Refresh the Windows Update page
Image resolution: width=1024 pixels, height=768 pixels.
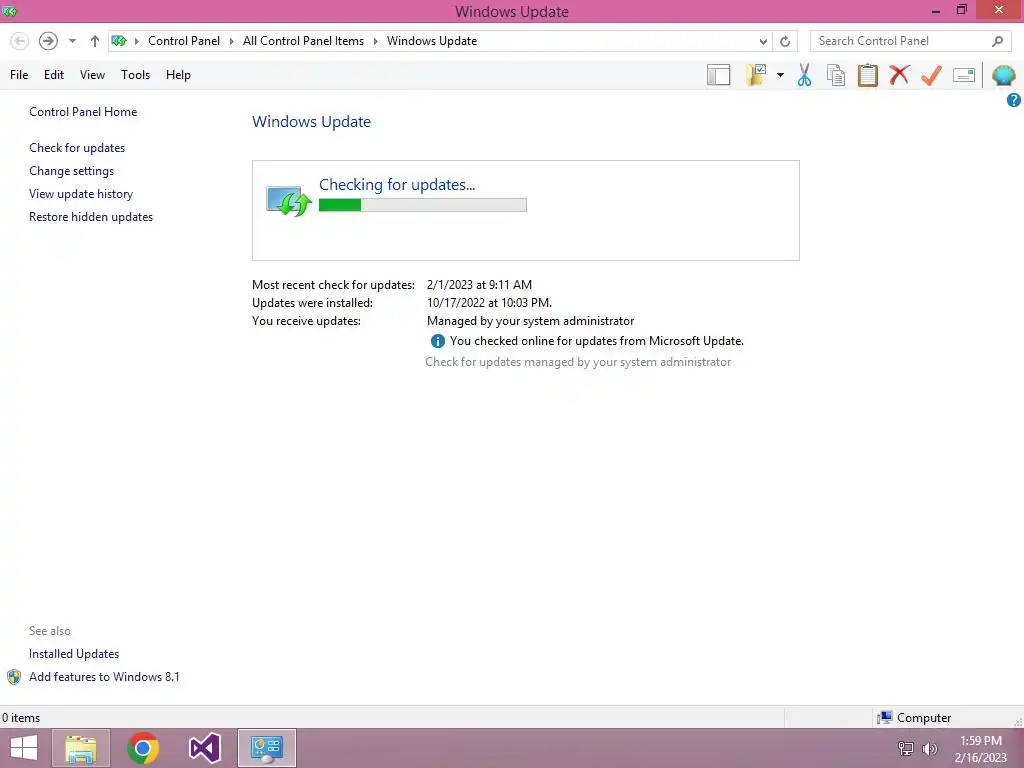pos(785,41)
